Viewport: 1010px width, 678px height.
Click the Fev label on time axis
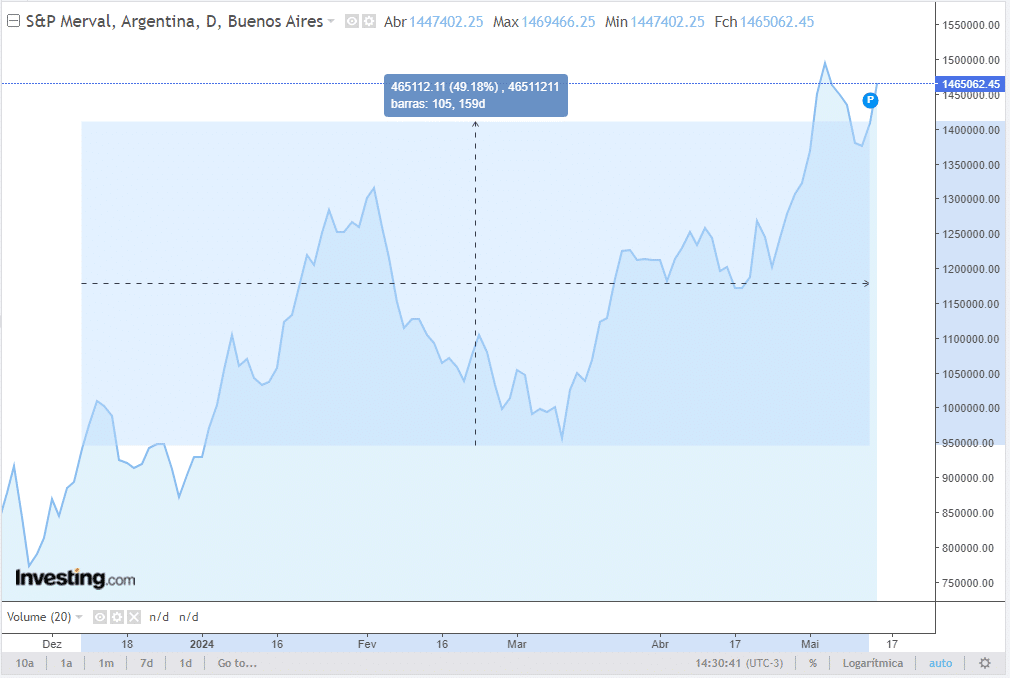point(367,644)
